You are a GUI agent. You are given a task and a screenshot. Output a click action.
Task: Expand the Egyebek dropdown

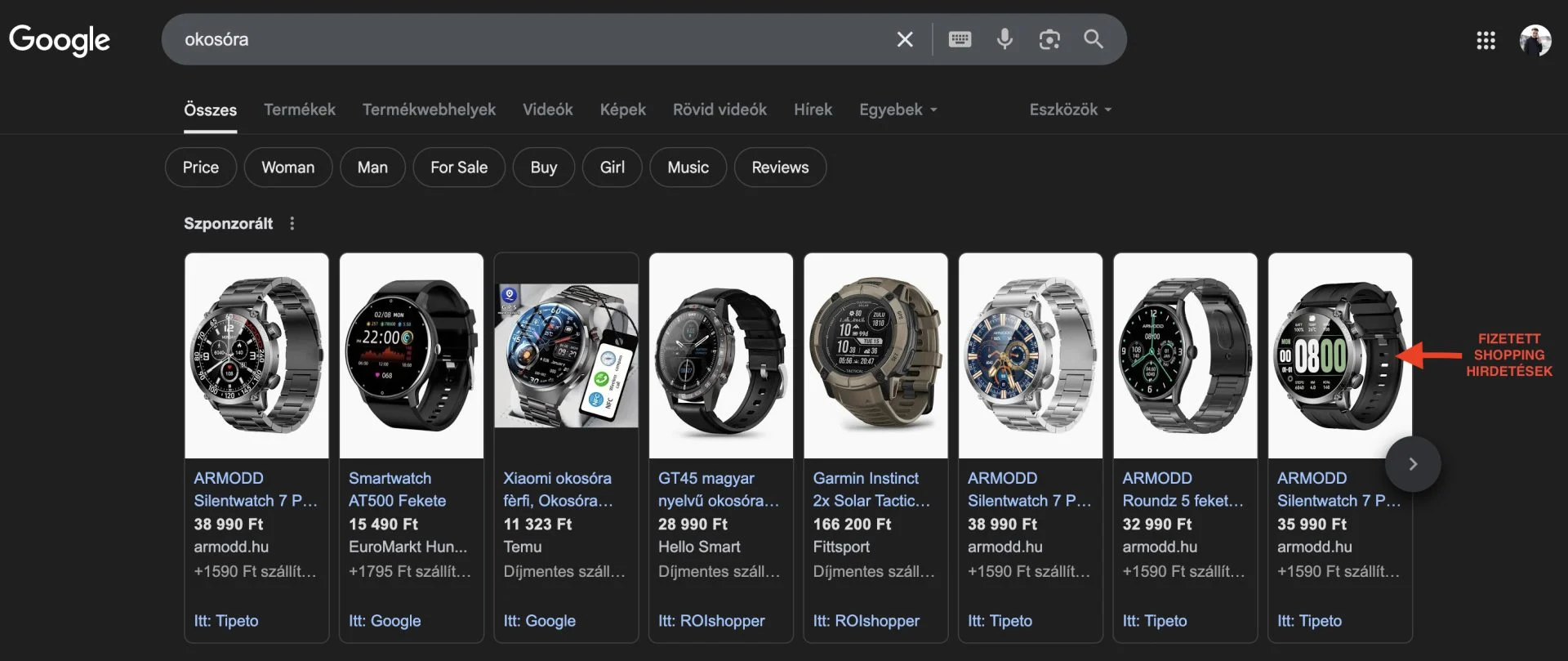pyautogui.click(x=898, y=109)
